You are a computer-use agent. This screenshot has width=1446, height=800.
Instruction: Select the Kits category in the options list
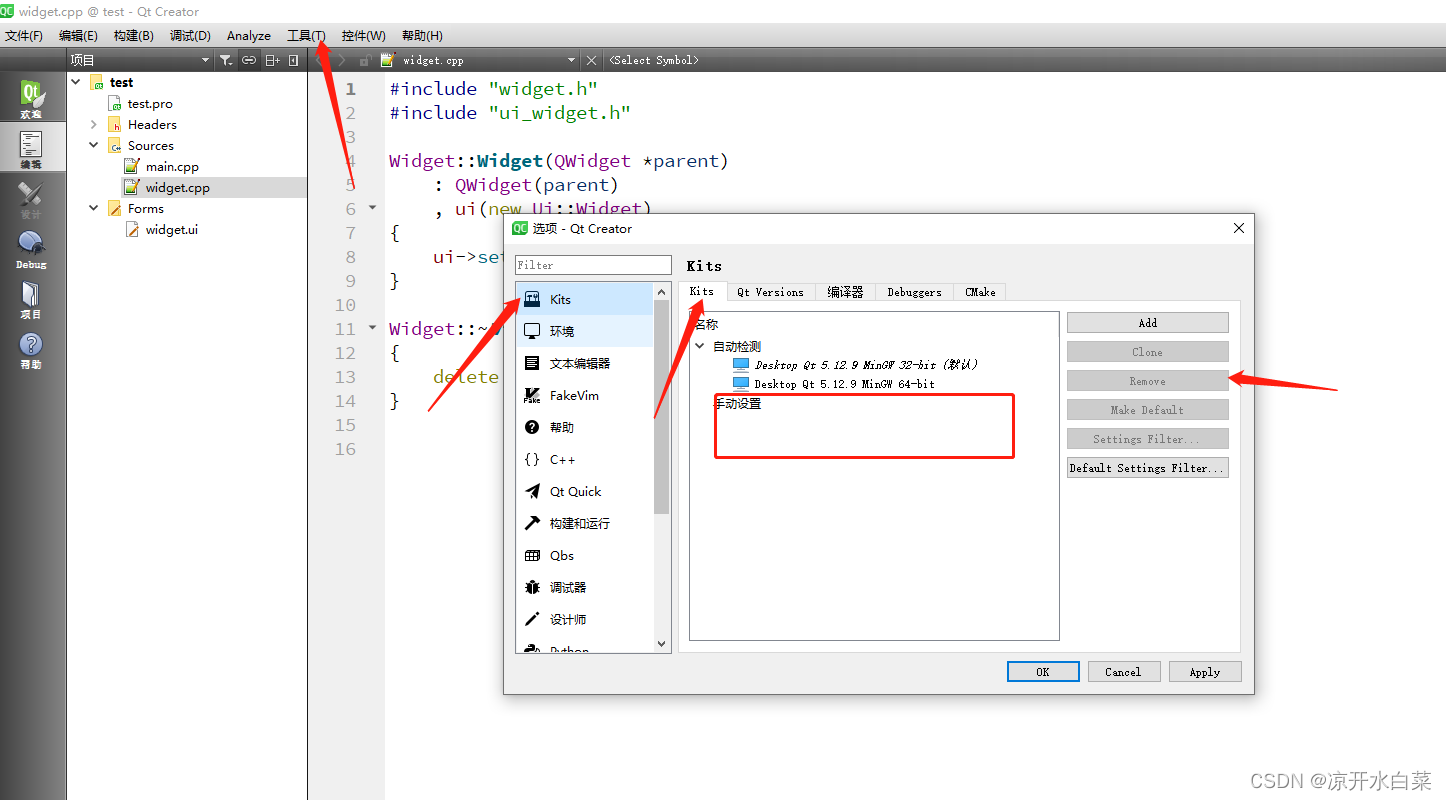point(585,299)
